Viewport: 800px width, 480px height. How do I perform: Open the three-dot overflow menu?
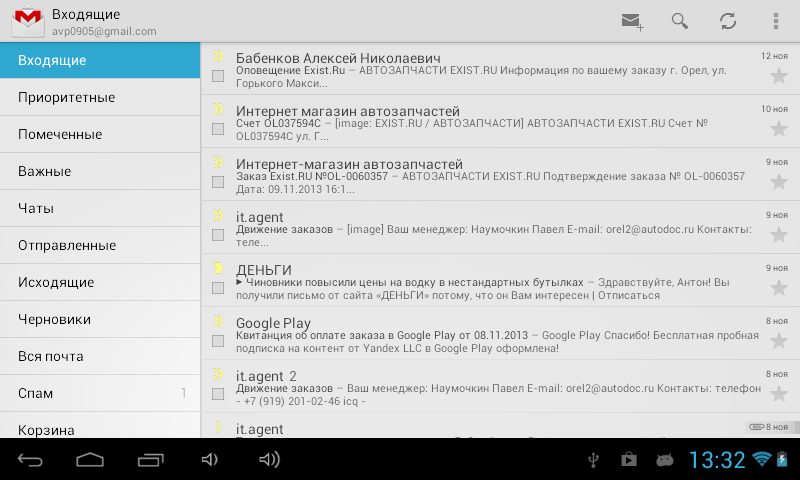pyautogui.click(x=776, y=21)
